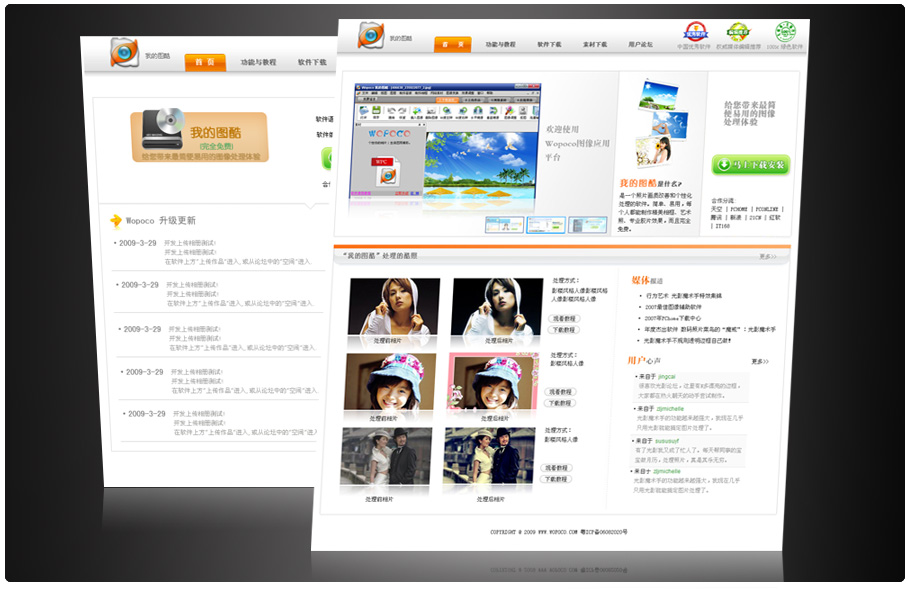908x589 pixels.
Task: Open 更多>> next to 用户心声
Action: click(x=760, y=361)
